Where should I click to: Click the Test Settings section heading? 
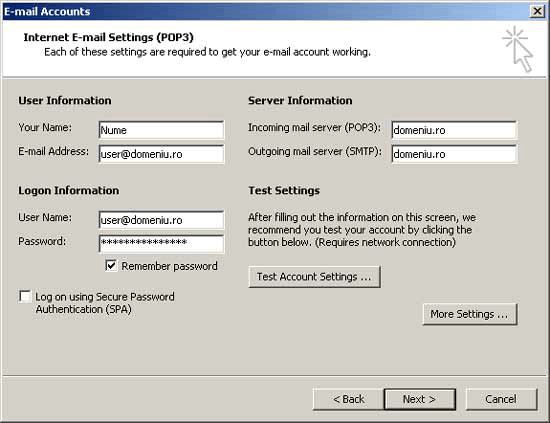click(x=284, y=190)
